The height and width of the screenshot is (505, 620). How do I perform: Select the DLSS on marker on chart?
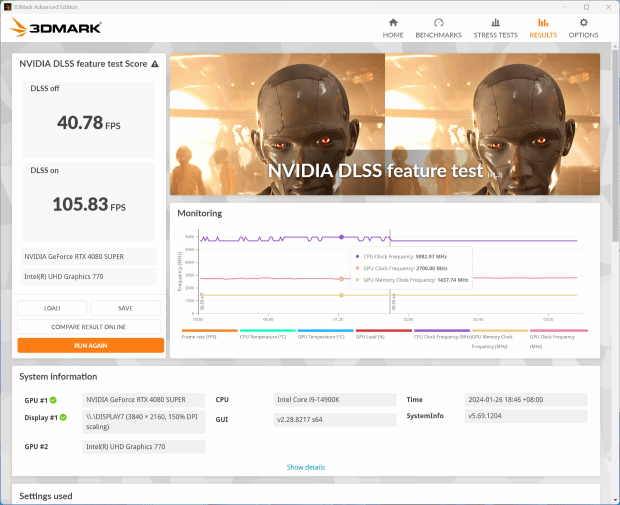click(x=393, y=302)
